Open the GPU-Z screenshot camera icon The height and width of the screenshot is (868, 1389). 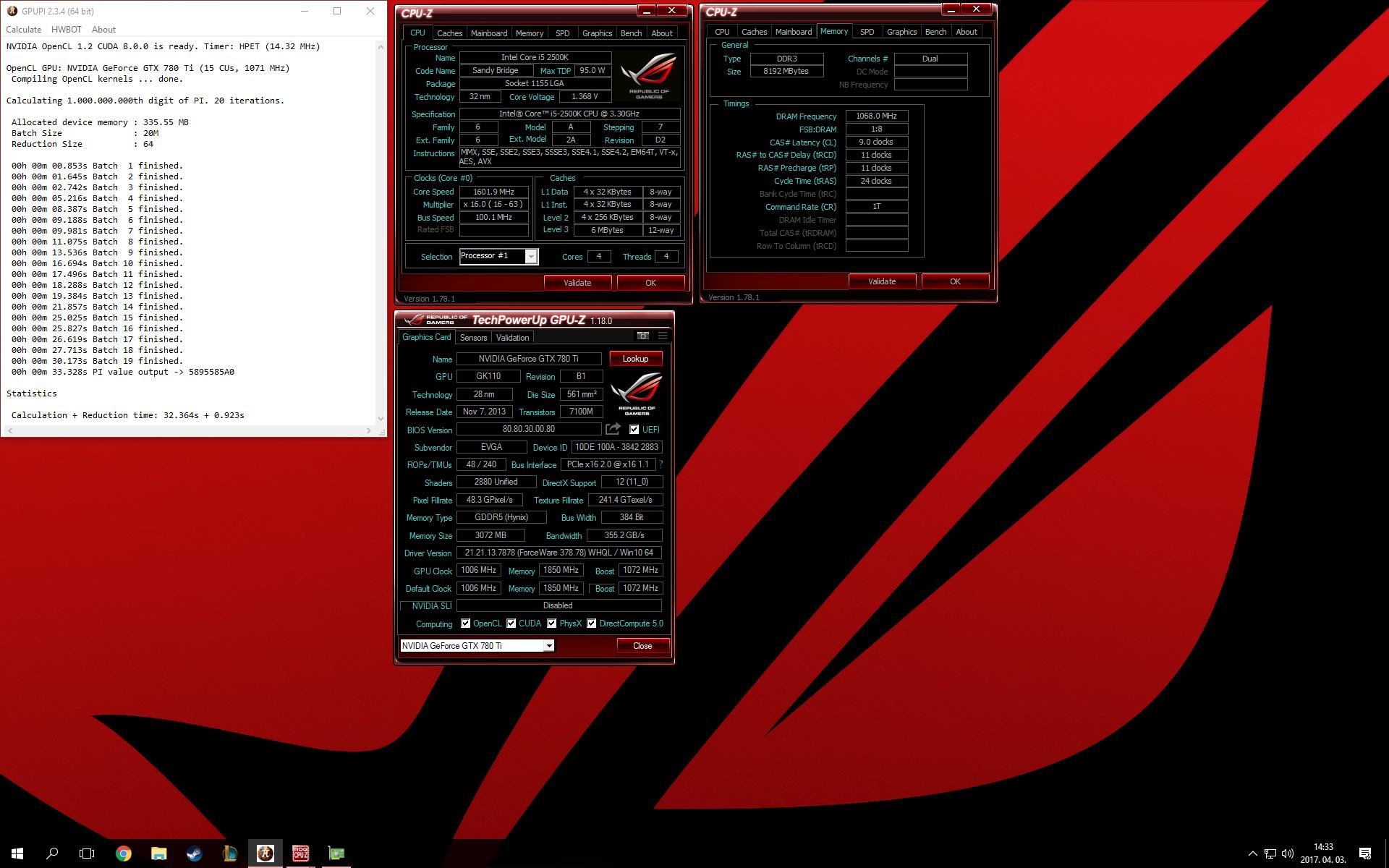[x=642, y=336]
